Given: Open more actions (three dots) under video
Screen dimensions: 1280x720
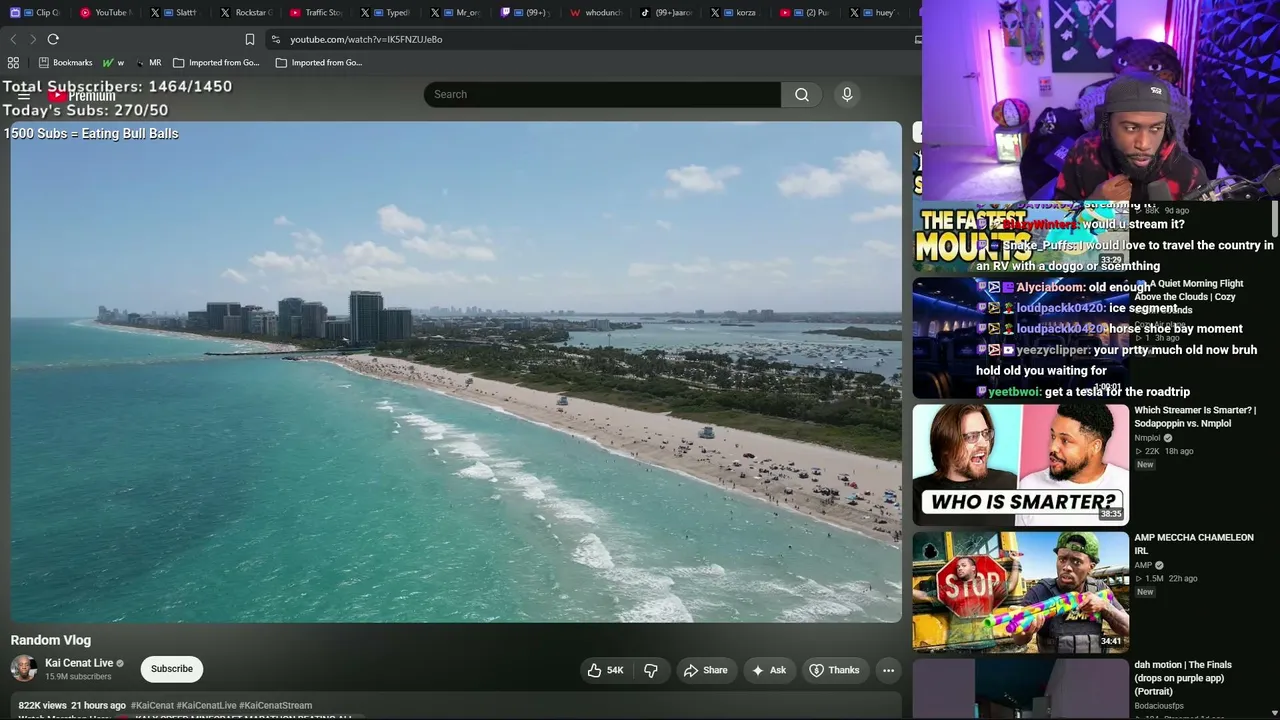Looking at the screenshot, I should pyautogui.click(x=888, y=670).
